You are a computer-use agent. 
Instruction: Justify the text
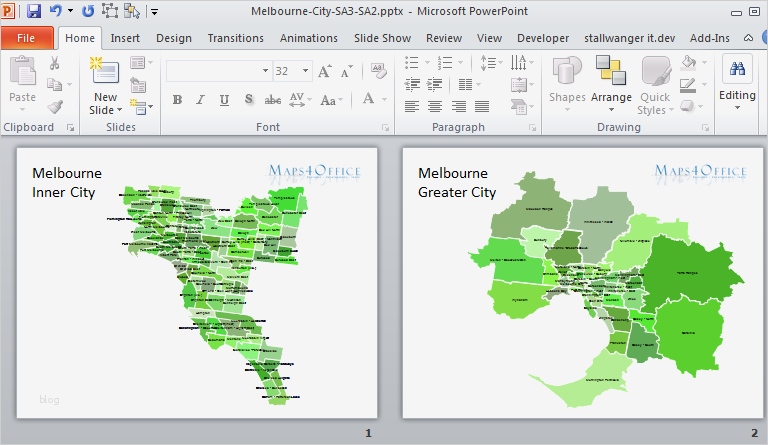point(482,106)
